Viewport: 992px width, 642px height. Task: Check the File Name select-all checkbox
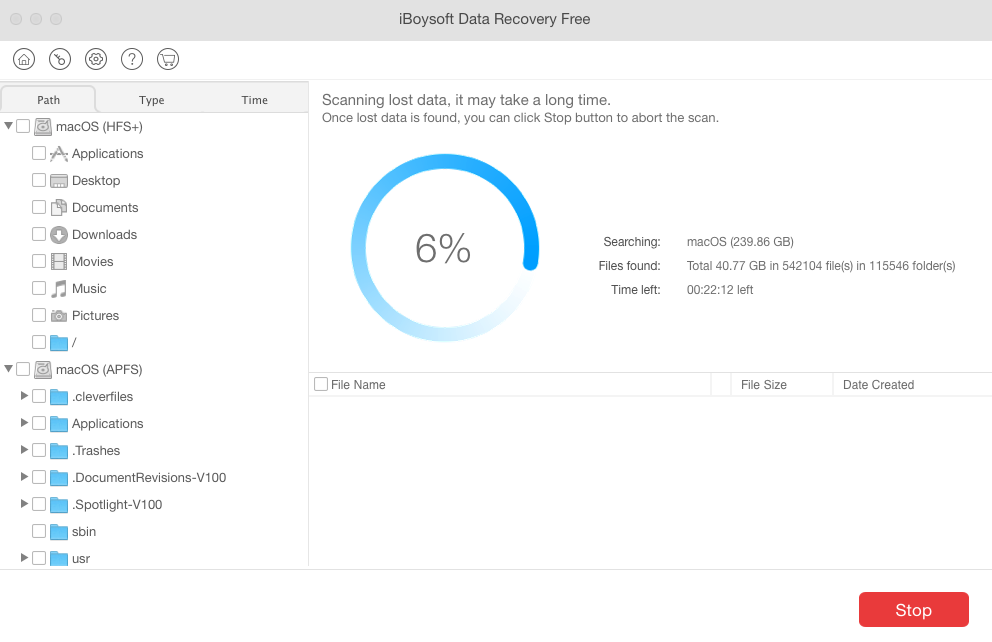[321, 384]
